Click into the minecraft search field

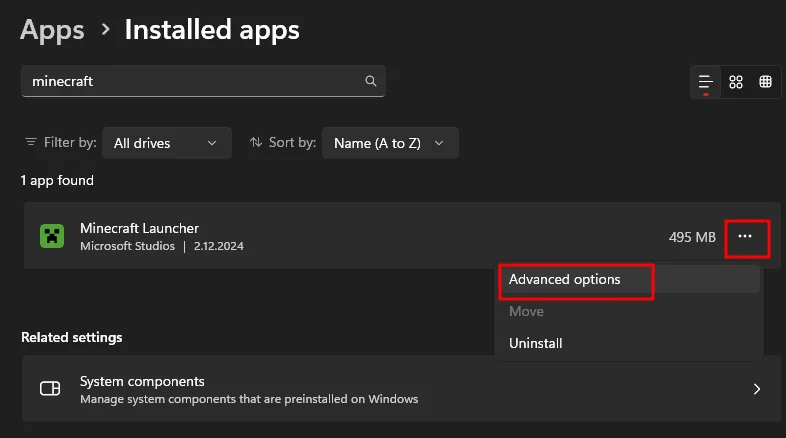coord(203,81)
